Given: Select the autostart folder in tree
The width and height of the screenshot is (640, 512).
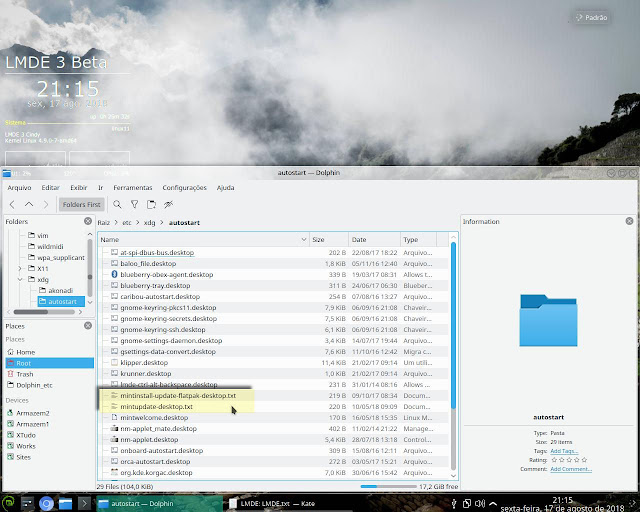Looking at the screenshot, I should point(61,302).
